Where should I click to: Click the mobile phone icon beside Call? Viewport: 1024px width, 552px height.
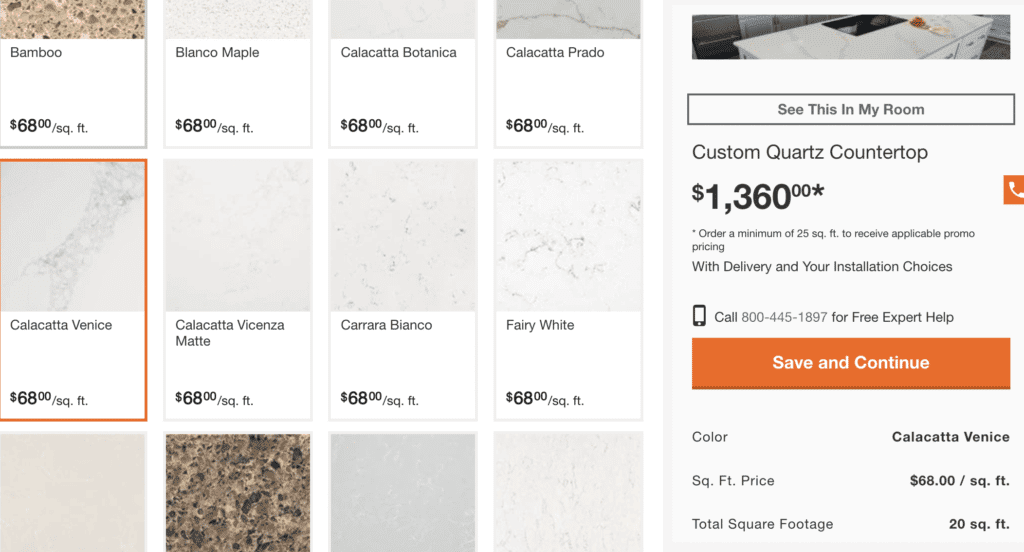pyautogui.click(x=699, y=316)
